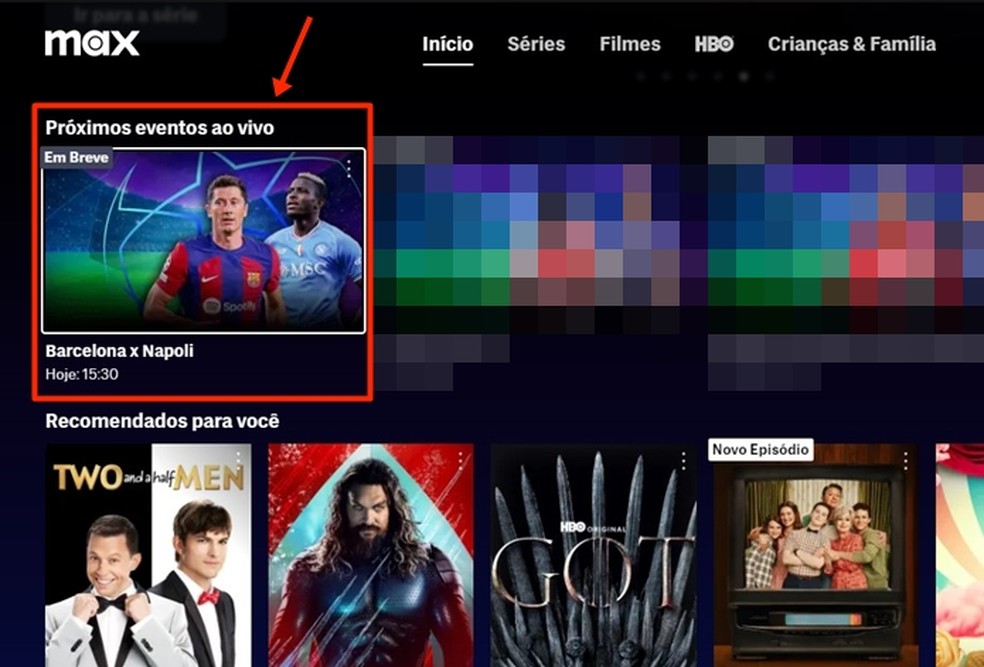The width and height of the screenshot is (984, 667).
Task: Click the Próximos eventos ao vivo heading
Action: point(159,128)
